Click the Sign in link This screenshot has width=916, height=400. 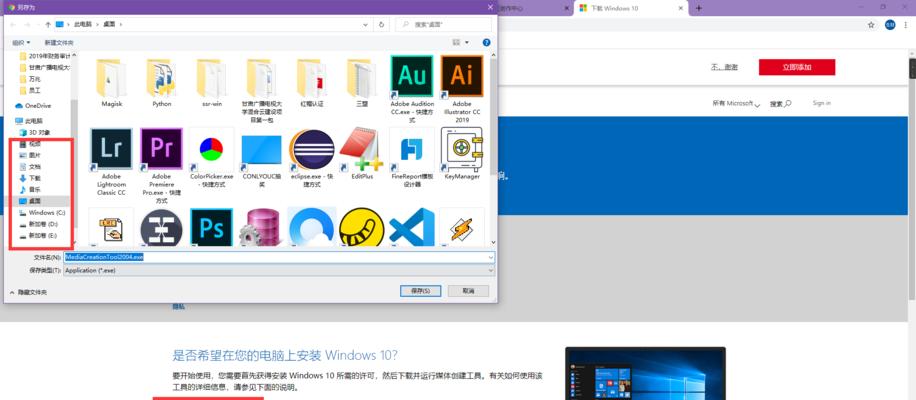(821, 103)
